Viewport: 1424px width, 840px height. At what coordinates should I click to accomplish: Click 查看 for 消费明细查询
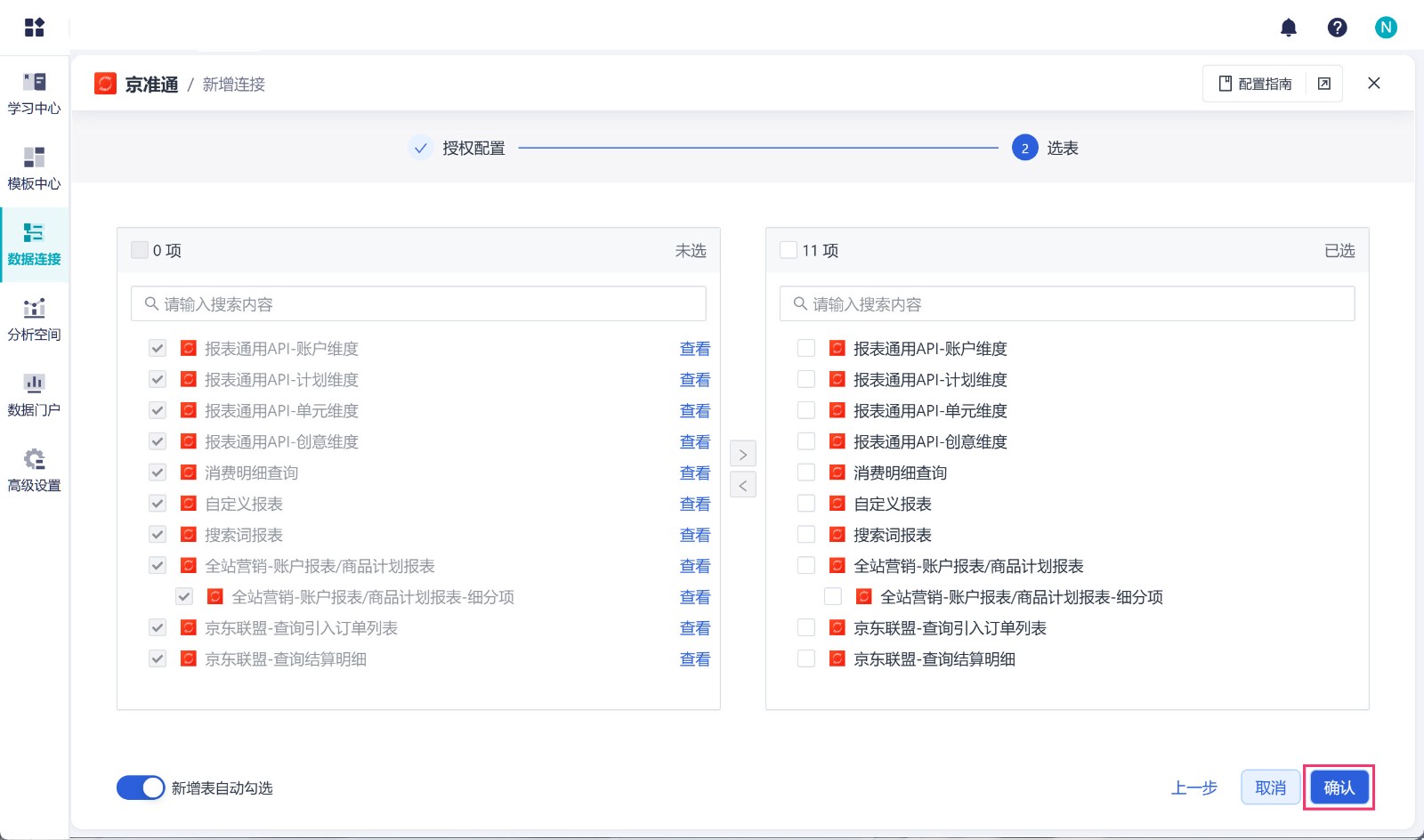point(695,473)
